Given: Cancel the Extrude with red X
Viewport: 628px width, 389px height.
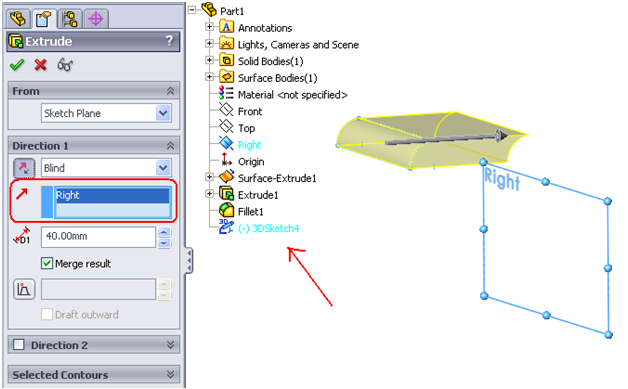Looking at the screenshot, I should 40,64.
